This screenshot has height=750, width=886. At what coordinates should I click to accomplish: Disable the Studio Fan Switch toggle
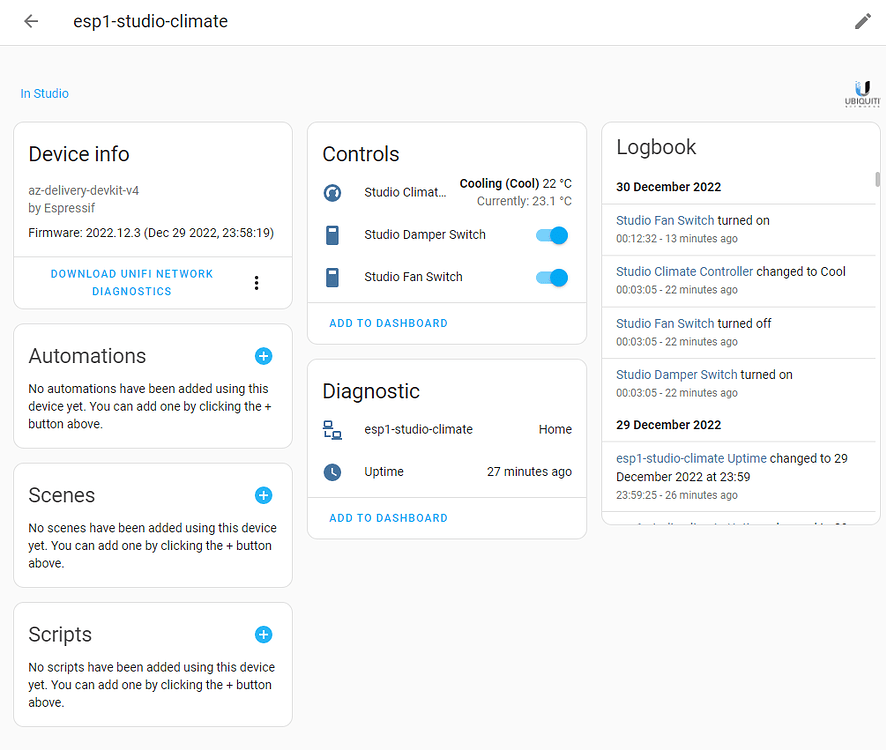[x=550, y=277]
